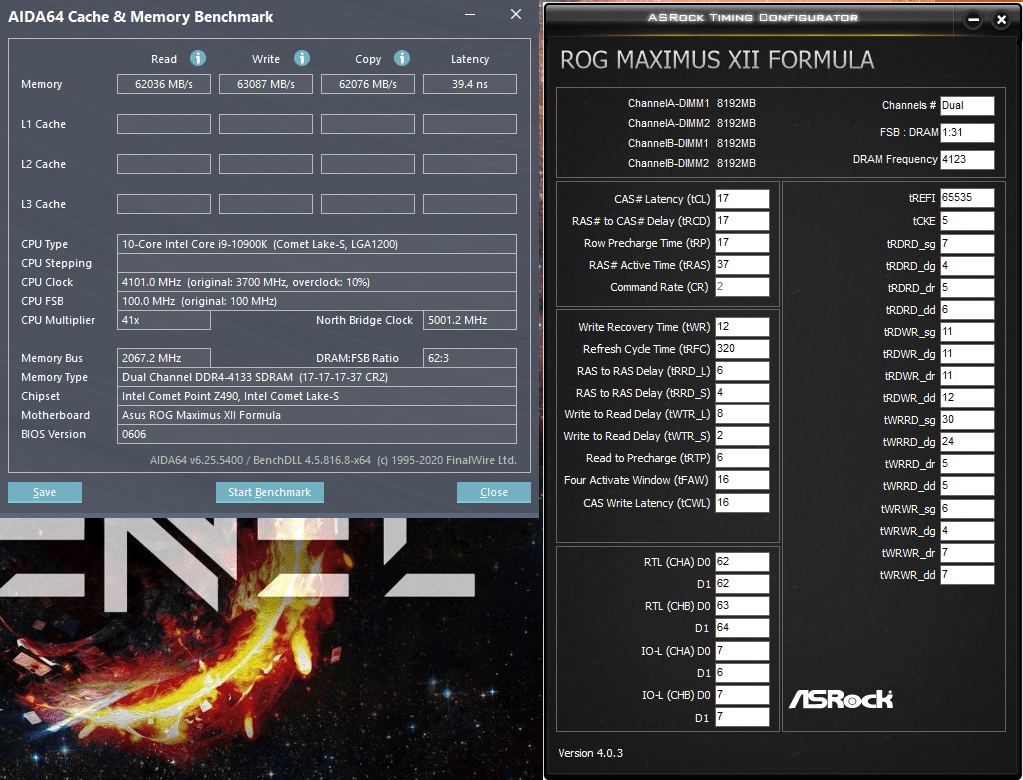This screenshot has height=780, width=1023.
Task: Click the L1 Cache Read empty field
Action: (x=164, y=124)
